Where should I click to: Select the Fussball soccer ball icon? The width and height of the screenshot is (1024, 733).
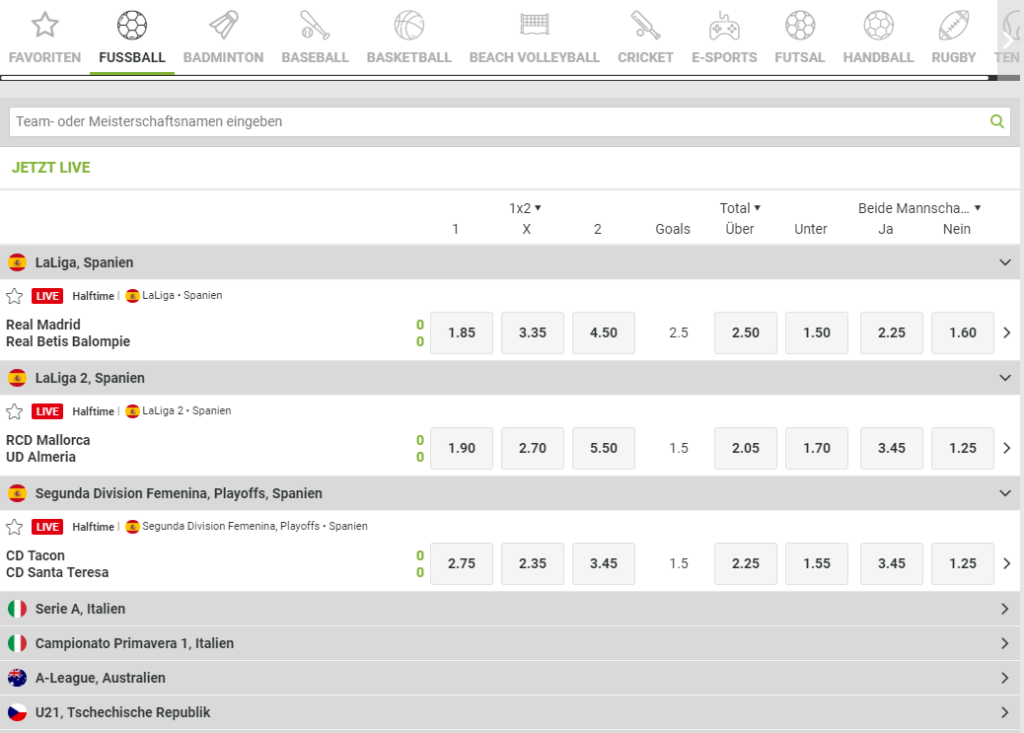point(132,25)
